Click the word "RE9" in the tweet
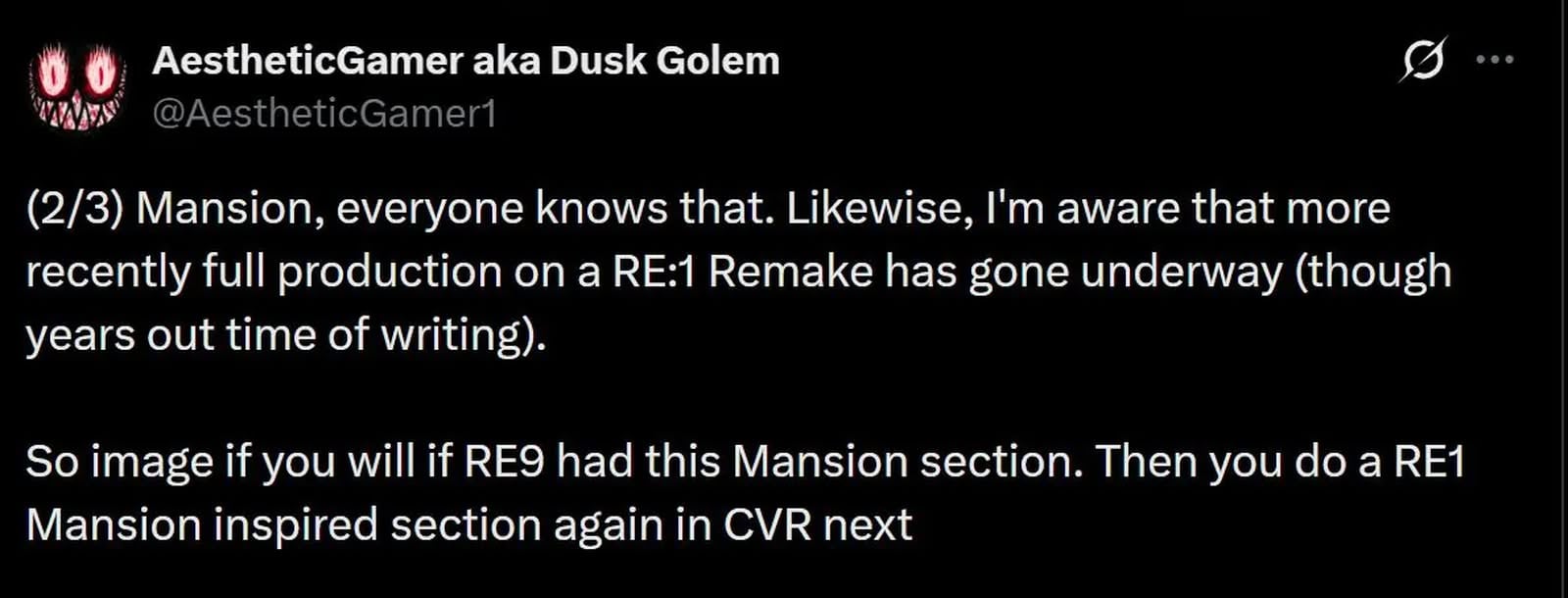Image resolution: width=1568 pixels, height=598 pixels. [x=504, y=461]
